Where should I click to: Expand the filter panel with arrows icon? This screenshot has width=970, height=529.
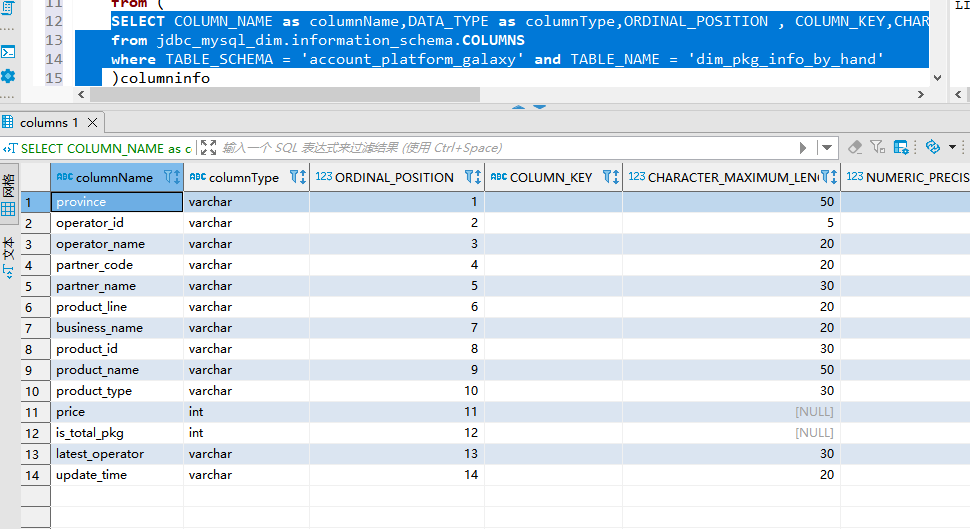point(208,148)
